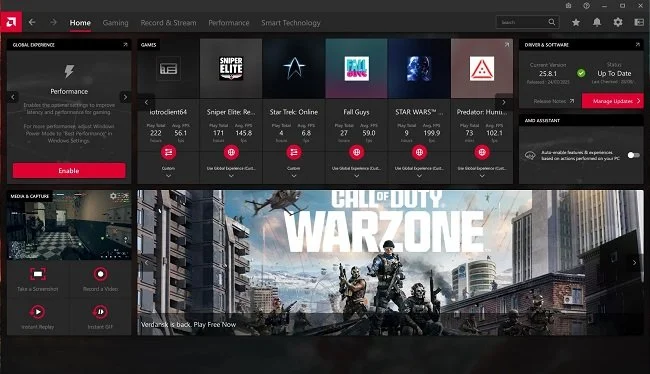Click STAR WARS global experience icon

click(x=419, y=152)
